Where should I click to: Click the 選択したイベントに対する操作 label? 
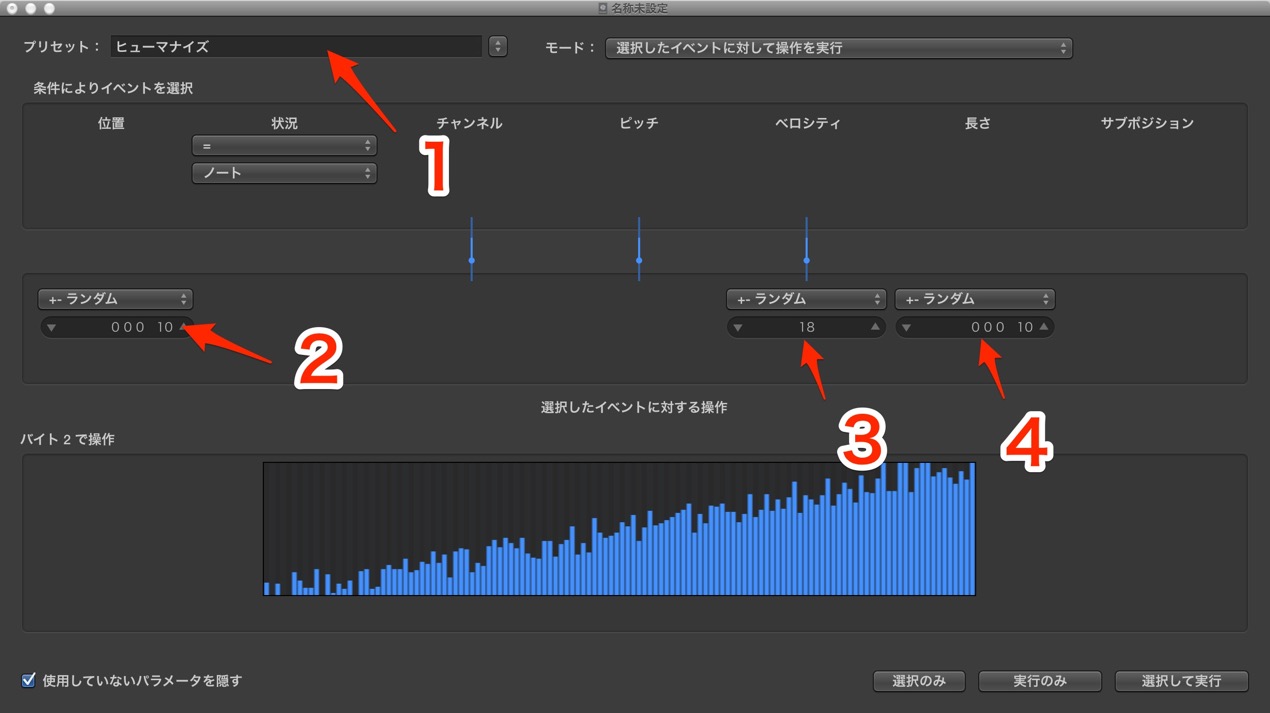(x=634, y=408)
